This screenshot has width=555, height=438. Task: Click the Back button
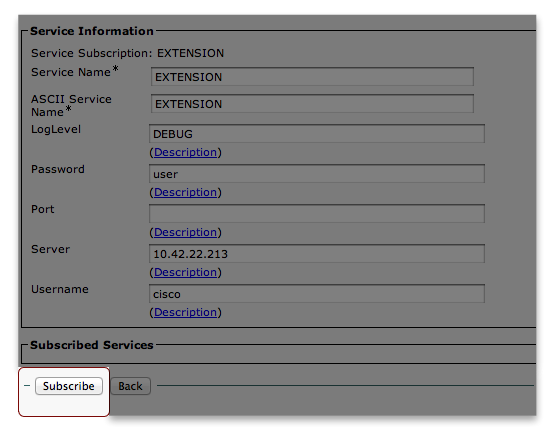pyautogui.click(x=130, y=386)
